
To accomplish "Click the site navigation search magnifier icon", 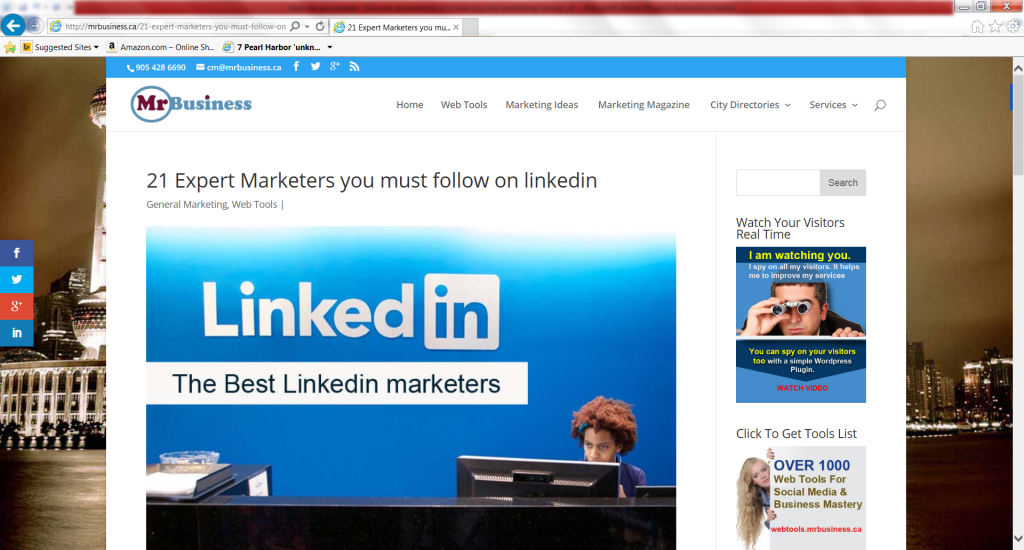I will (x=880, y=105).
